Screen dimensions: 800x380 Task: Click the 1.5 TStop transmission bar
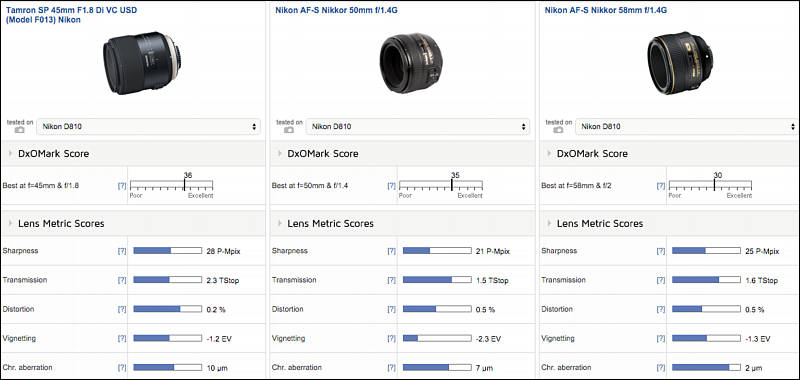pyautogui.click(x=437, y=280)
